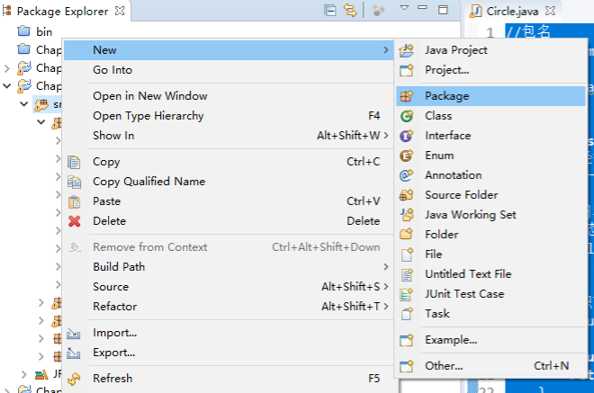Click the red Delete X icon
This screenshot has height=393, width=594.
click(74, 221)
